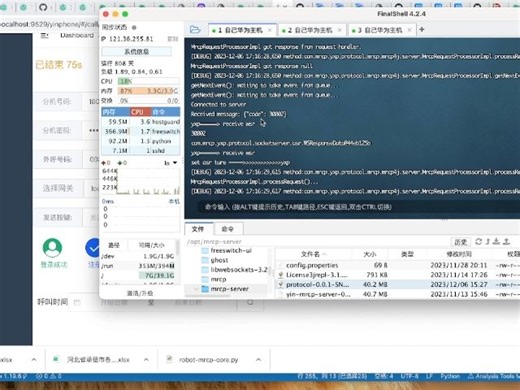520x390 pixels.
Task: Click the 呼叫时间 start date field in the browser
Action: (x=114, y=302)
